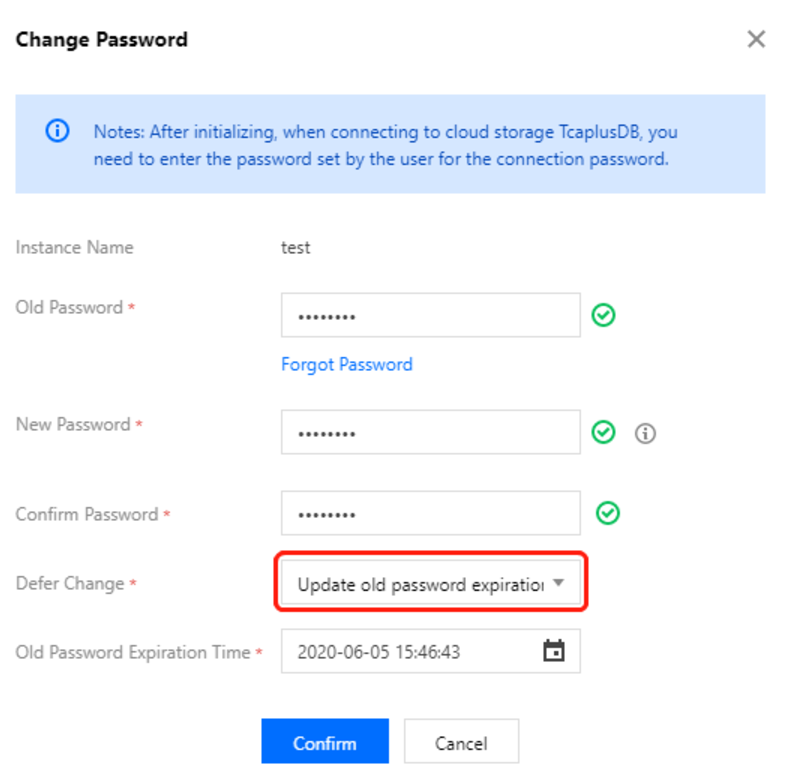Click the green checkmark beside New Password
Screen dimensions: 785x783
pyautogui.click(x=603, y=432)
